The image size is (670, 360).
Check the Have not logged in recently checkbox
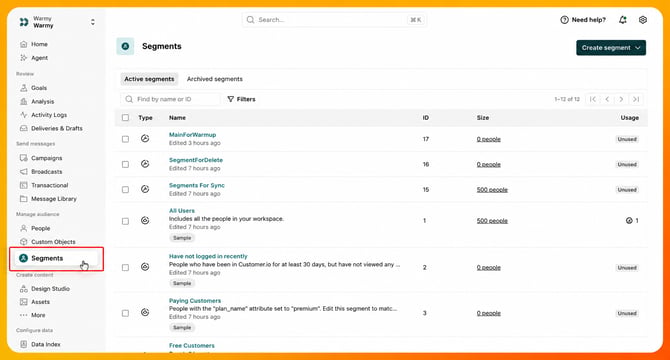point(125,267)
